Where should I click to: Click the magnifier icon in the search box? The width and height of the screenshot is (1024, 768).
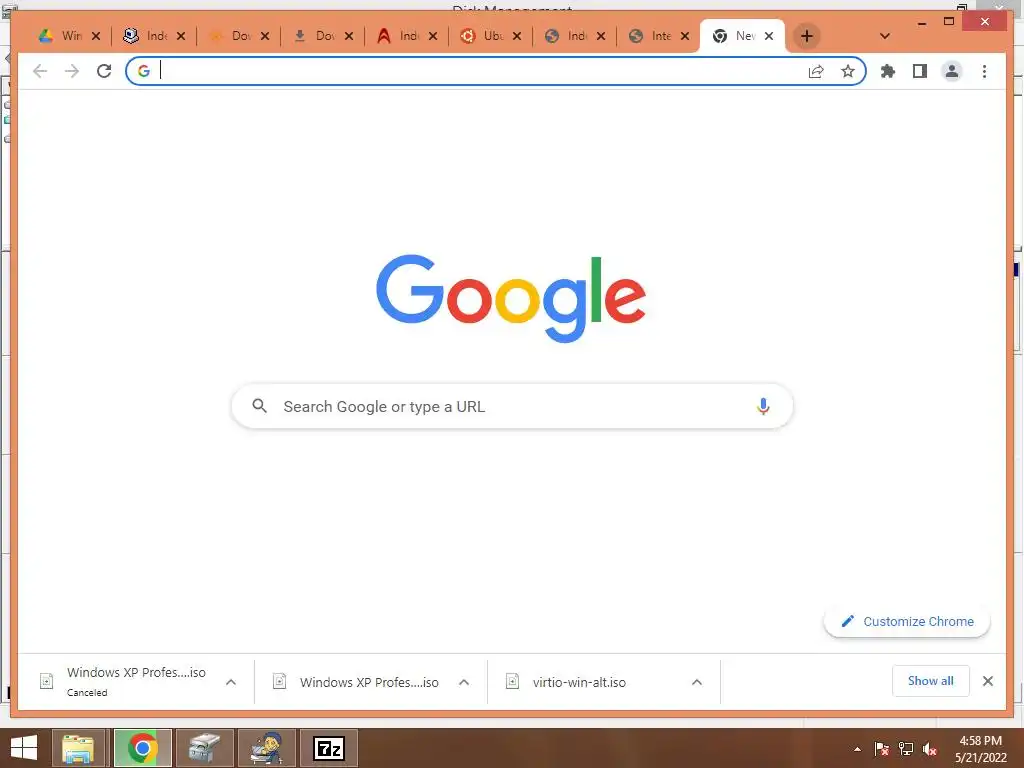(259, 406)
